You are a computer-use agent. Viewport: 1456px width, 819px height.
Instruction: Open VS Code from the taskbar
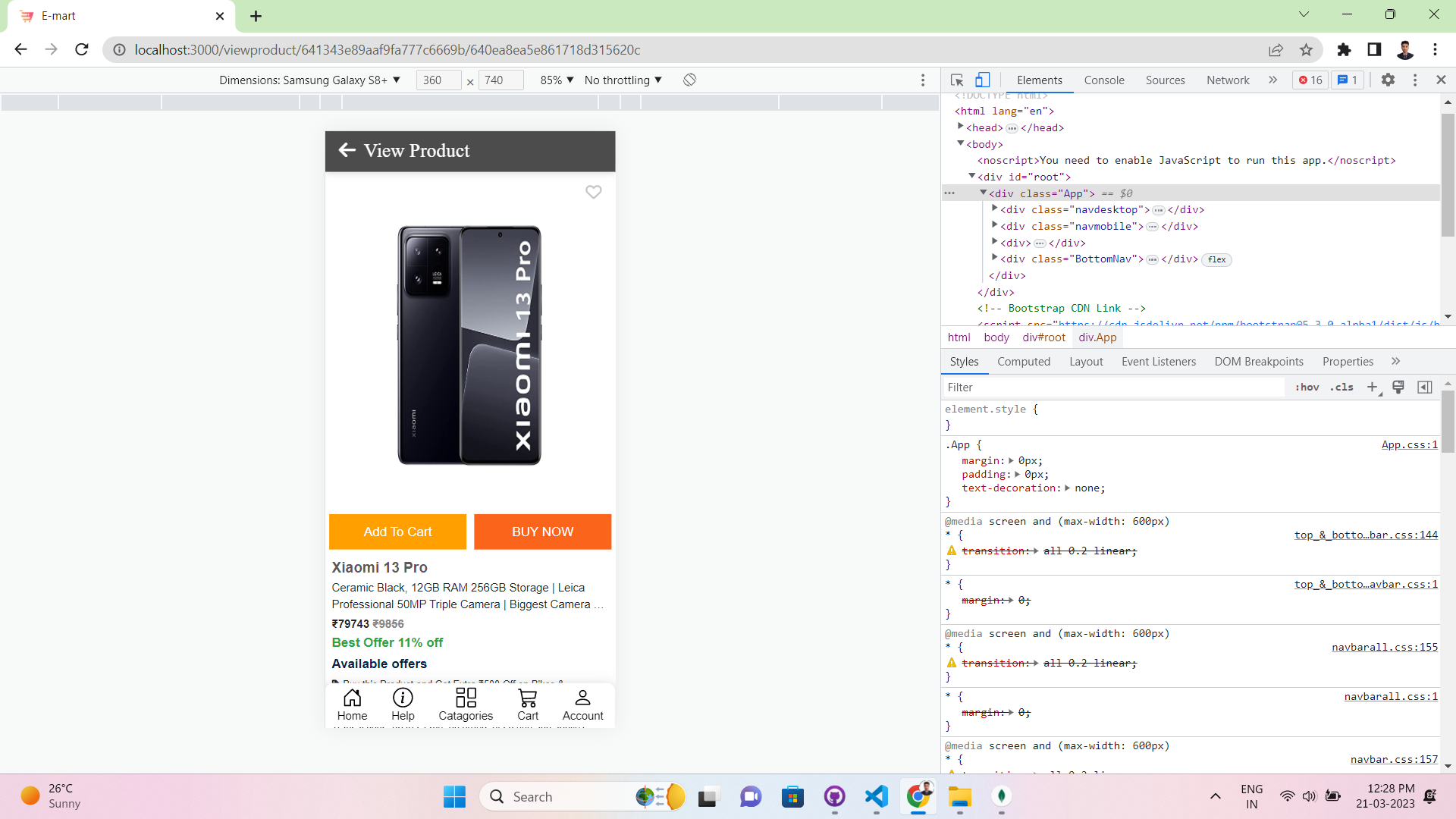tap(876, 796)
